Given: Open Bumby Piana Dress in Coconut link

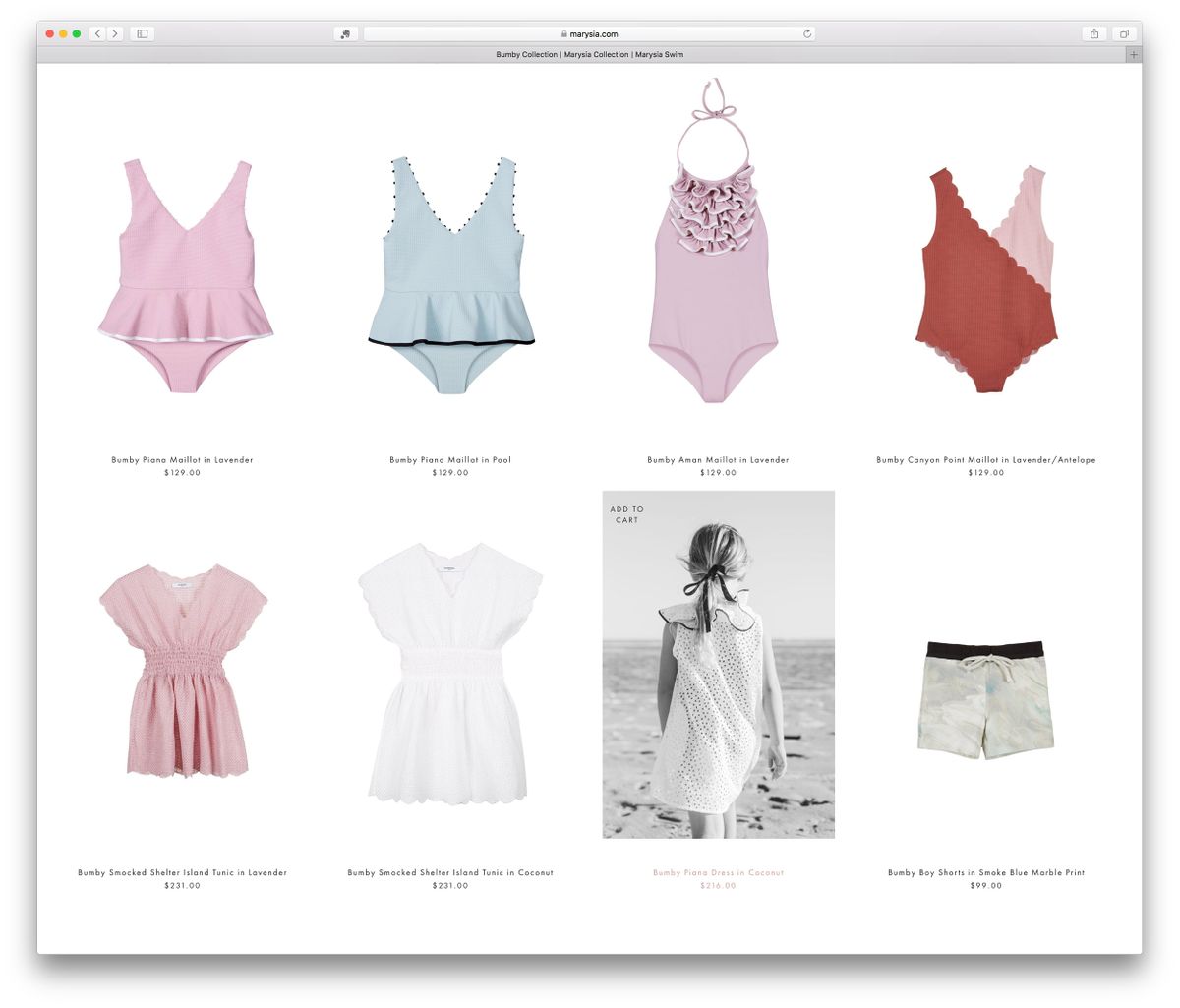Looking at the screenshot, I should click(718, 872).
